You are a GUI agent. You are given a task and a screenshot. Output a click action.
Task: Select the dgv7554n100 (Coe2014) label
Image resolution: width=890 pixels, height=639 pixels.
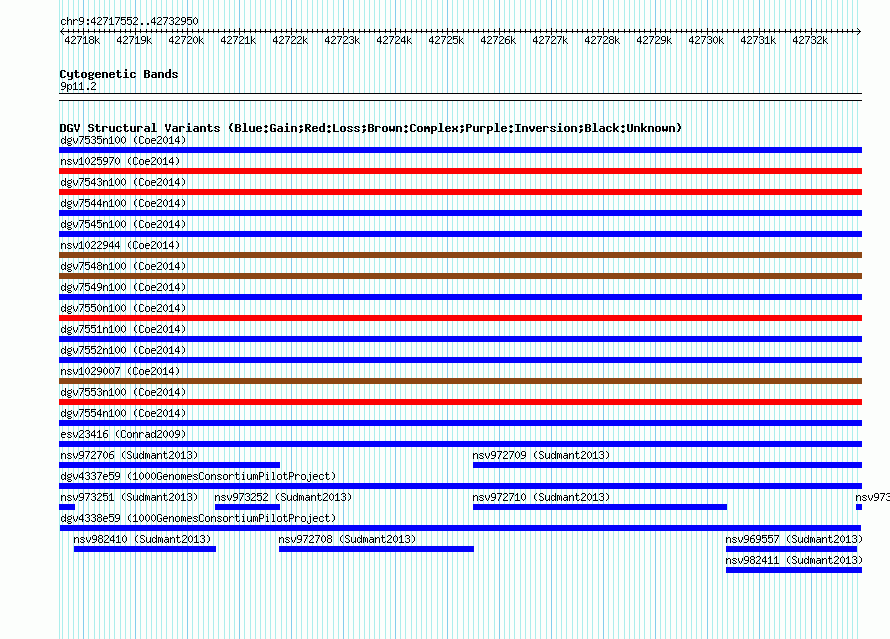(123, 413)
